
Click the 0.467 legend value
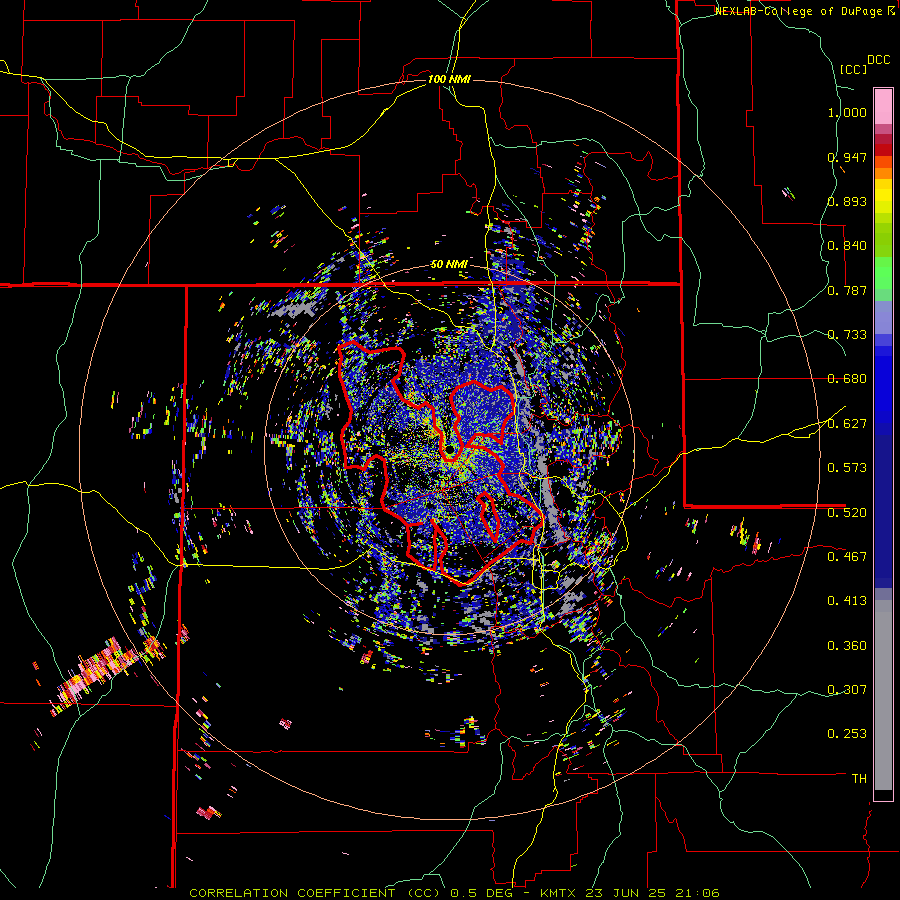[x=847, y=557]
